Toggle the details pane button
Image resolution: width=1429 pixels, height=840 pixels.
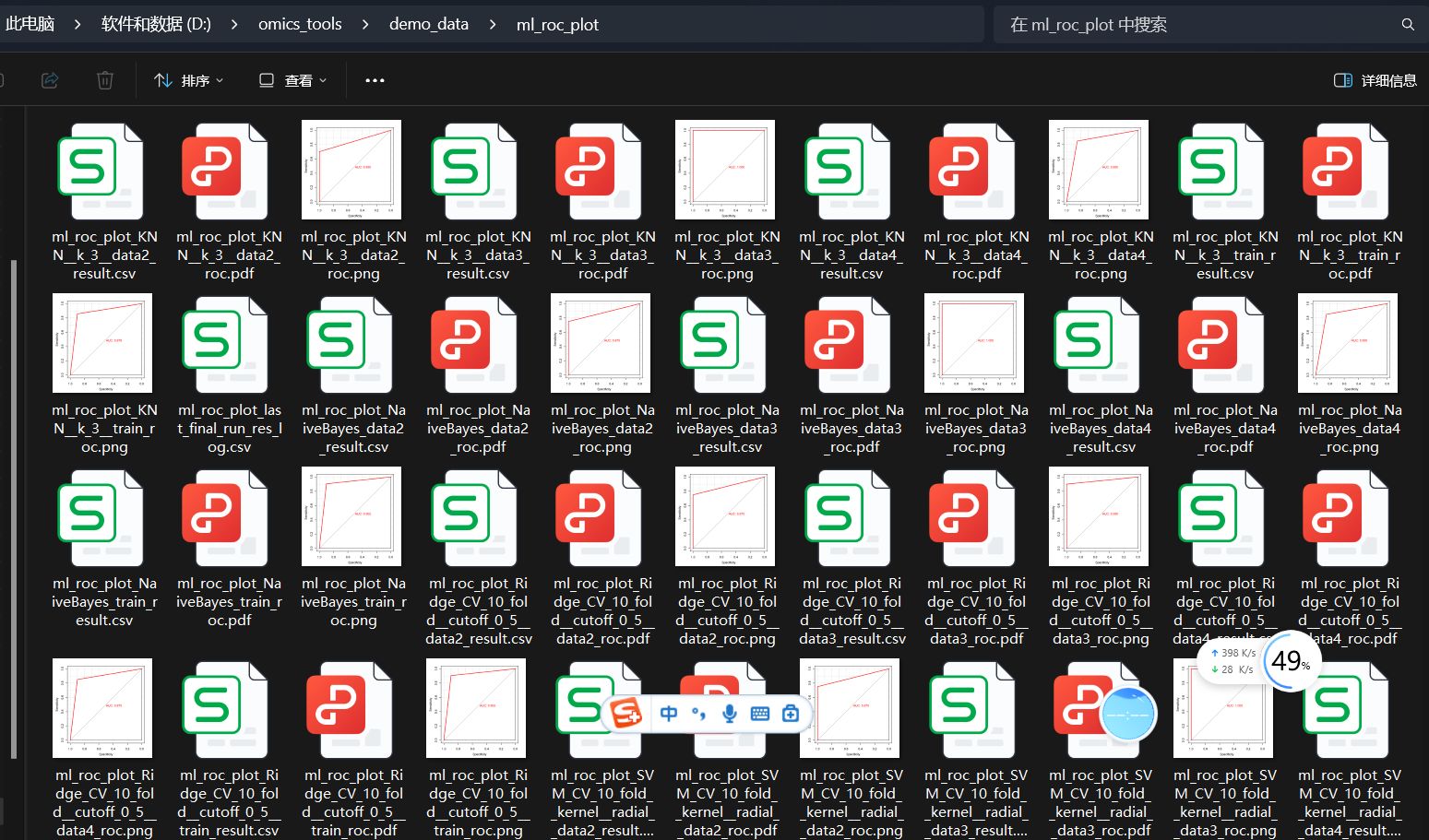1375,80
